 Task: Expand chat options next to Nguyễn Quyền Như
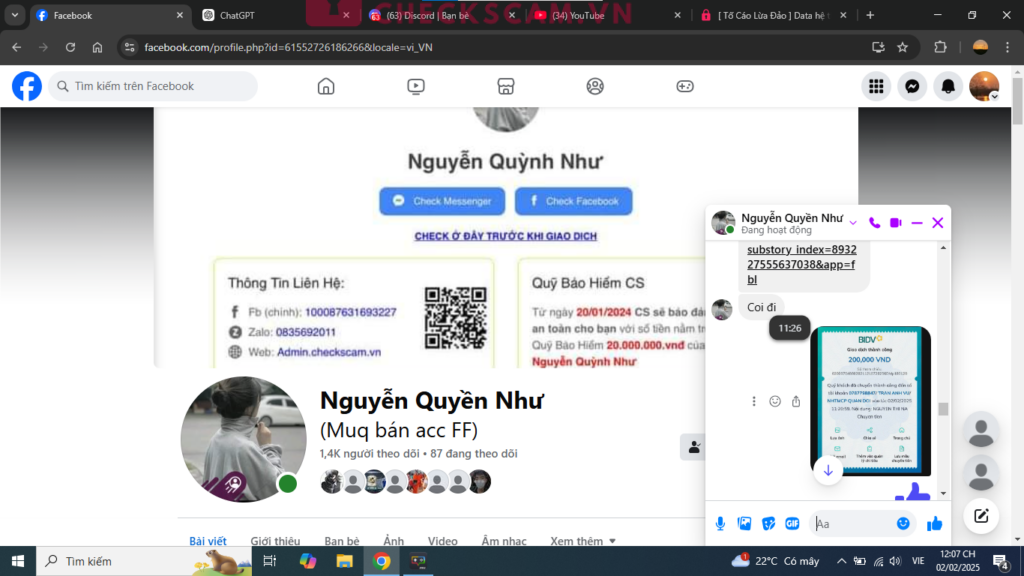pyautogui.click(x=853, y=223)
